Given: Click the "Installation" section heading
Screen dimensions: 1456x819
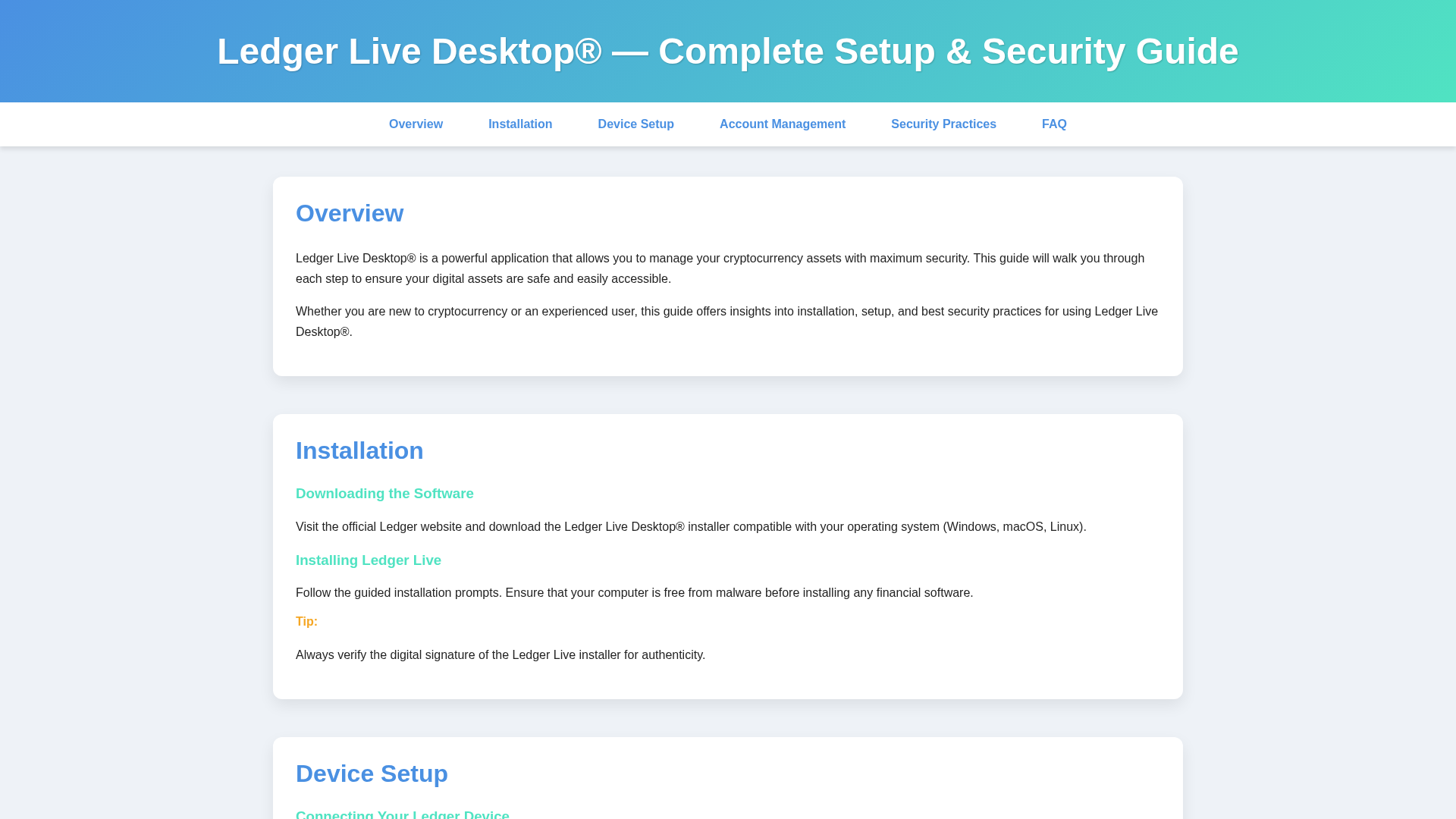Looking at the screenshot, I should (x=359, y=450).
